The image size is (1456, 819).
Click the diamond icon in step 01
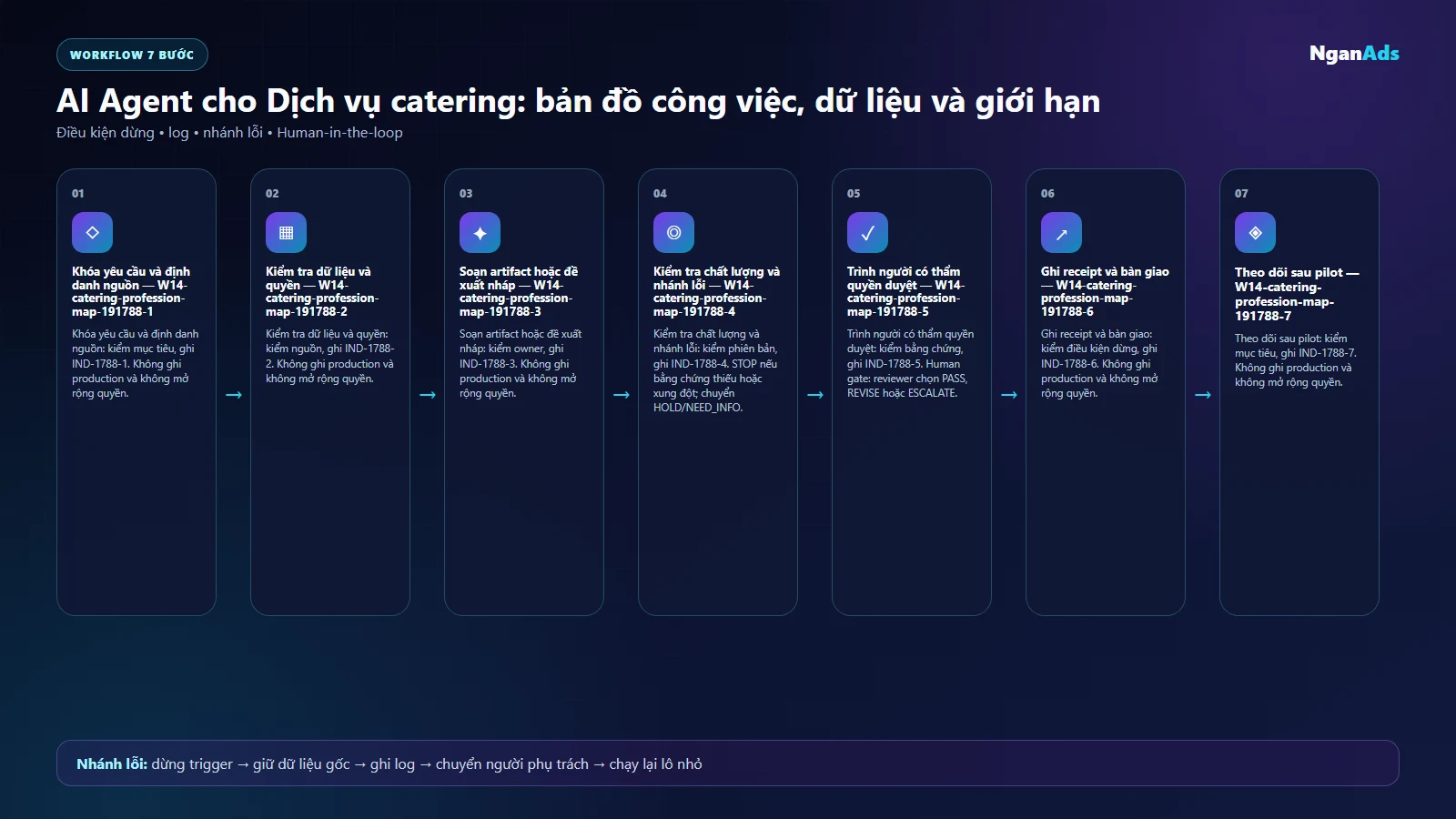tap(92, 233)
